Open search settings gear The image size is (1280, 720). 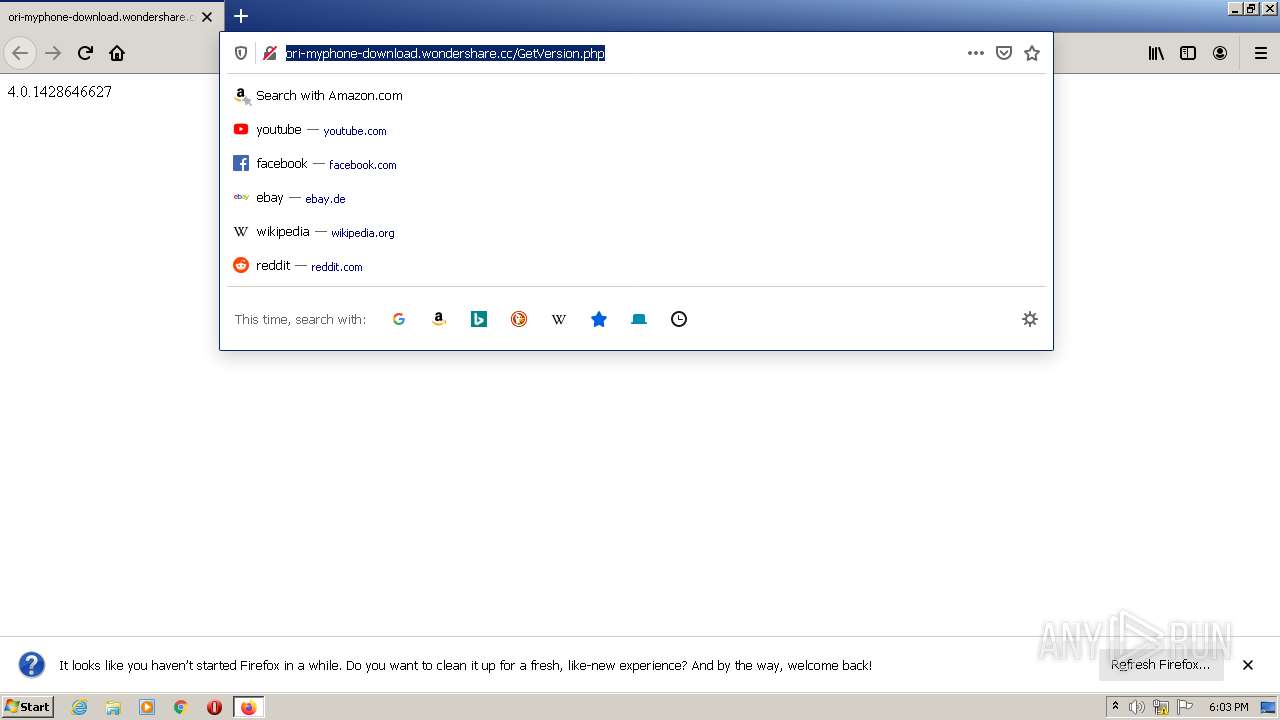1030,319
